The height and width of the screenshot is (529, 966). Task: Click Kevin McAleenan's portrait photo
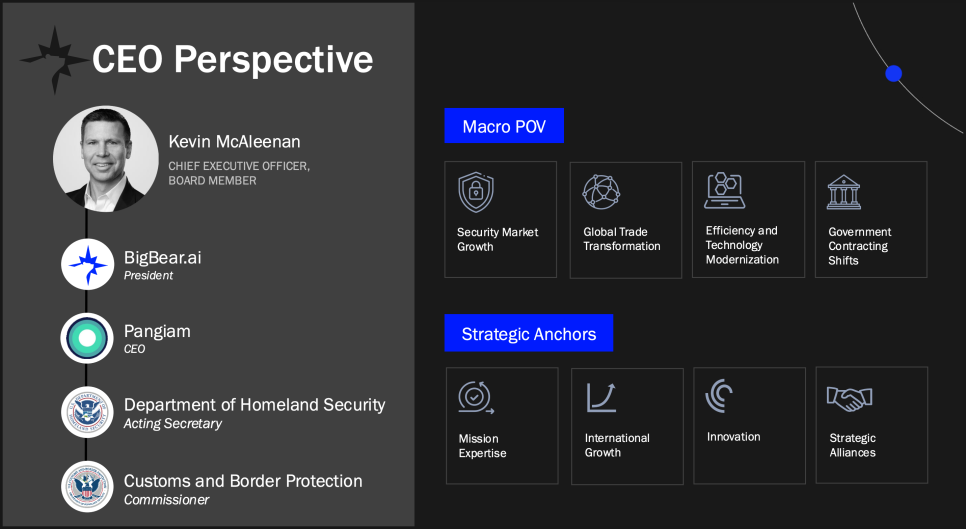(x=106, y=159)
